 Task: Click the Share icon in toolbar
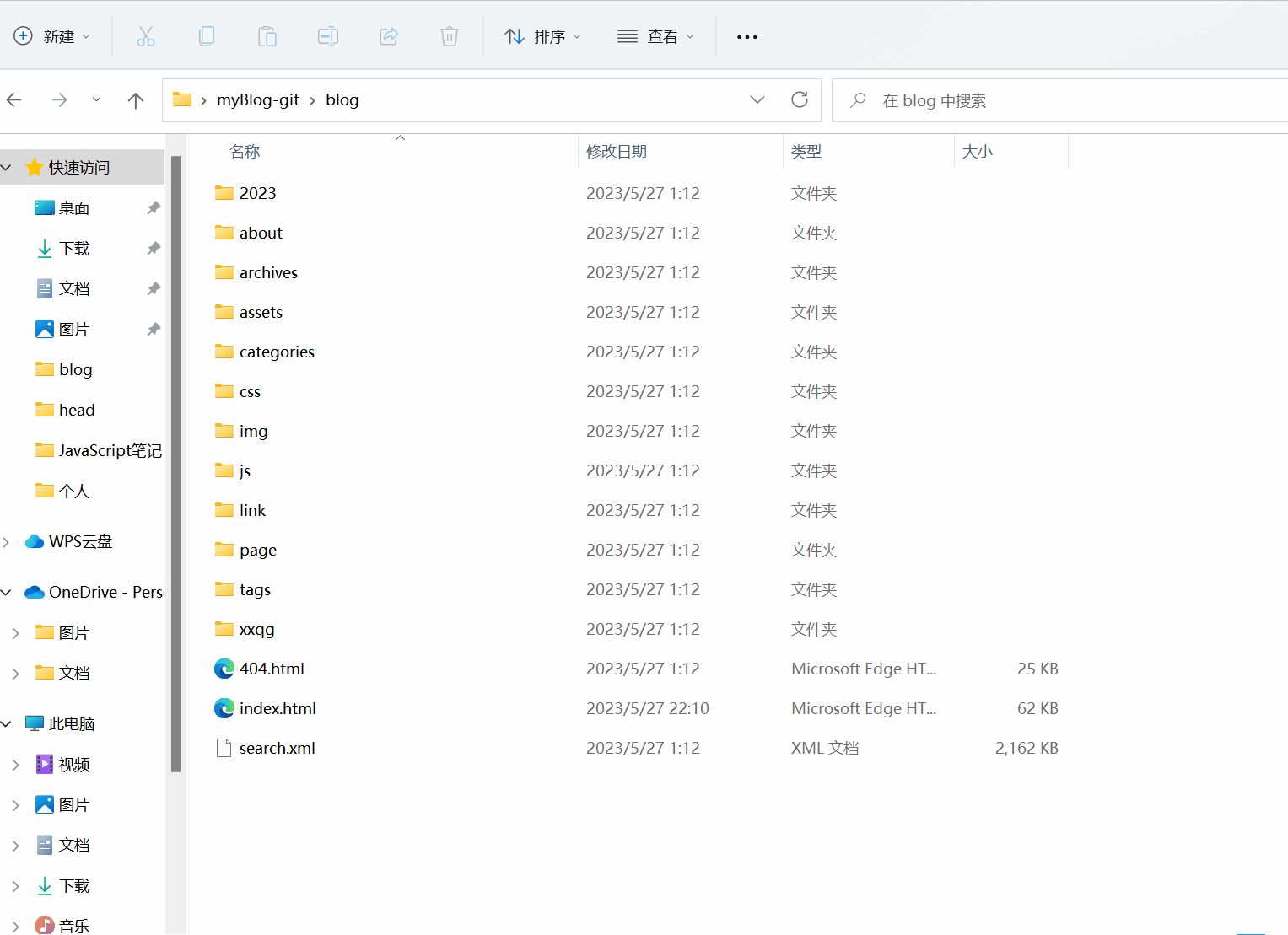click(389, 36)
